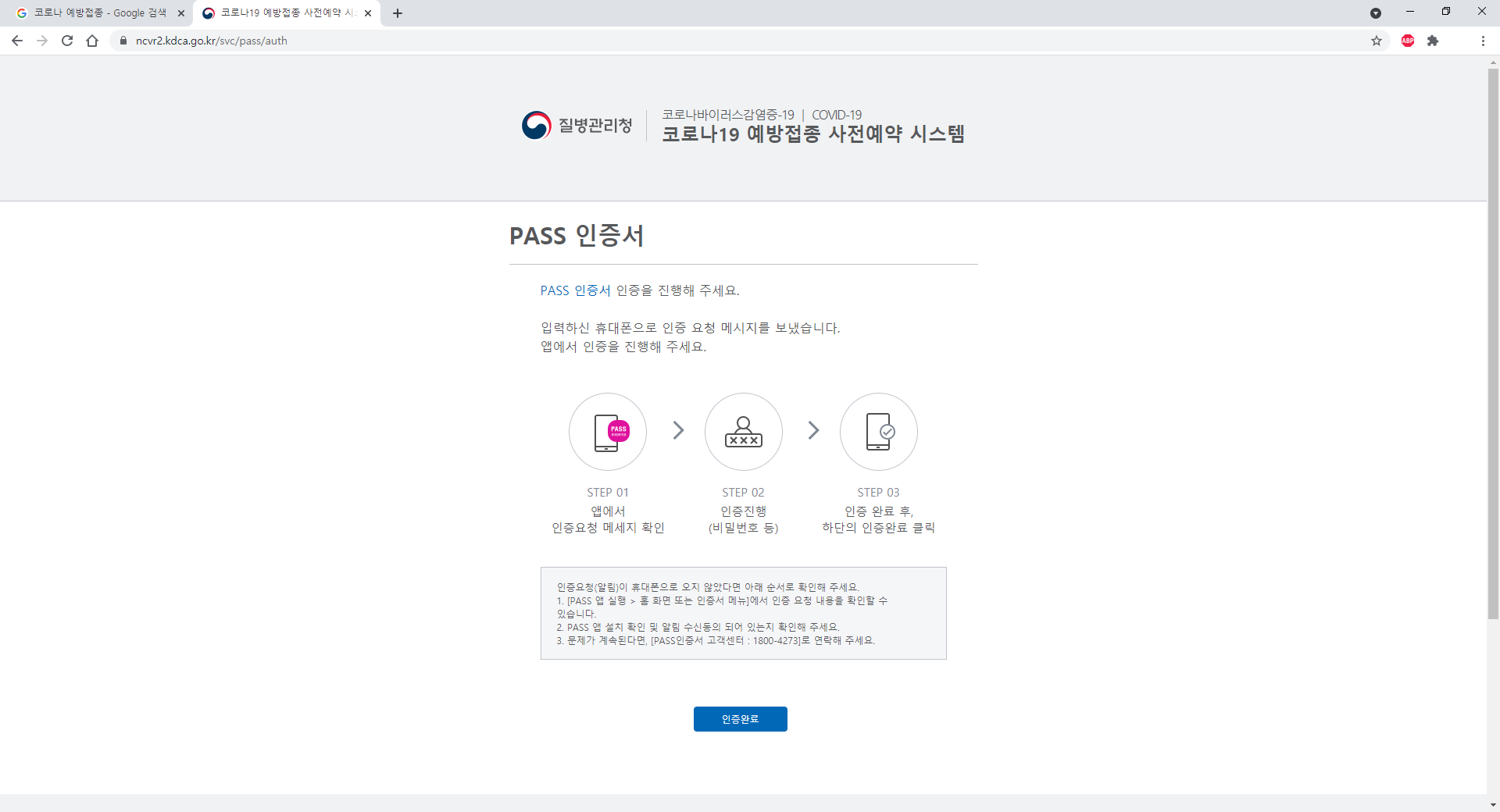Click the STEP 03 verification complete icon

pos(879,432)
